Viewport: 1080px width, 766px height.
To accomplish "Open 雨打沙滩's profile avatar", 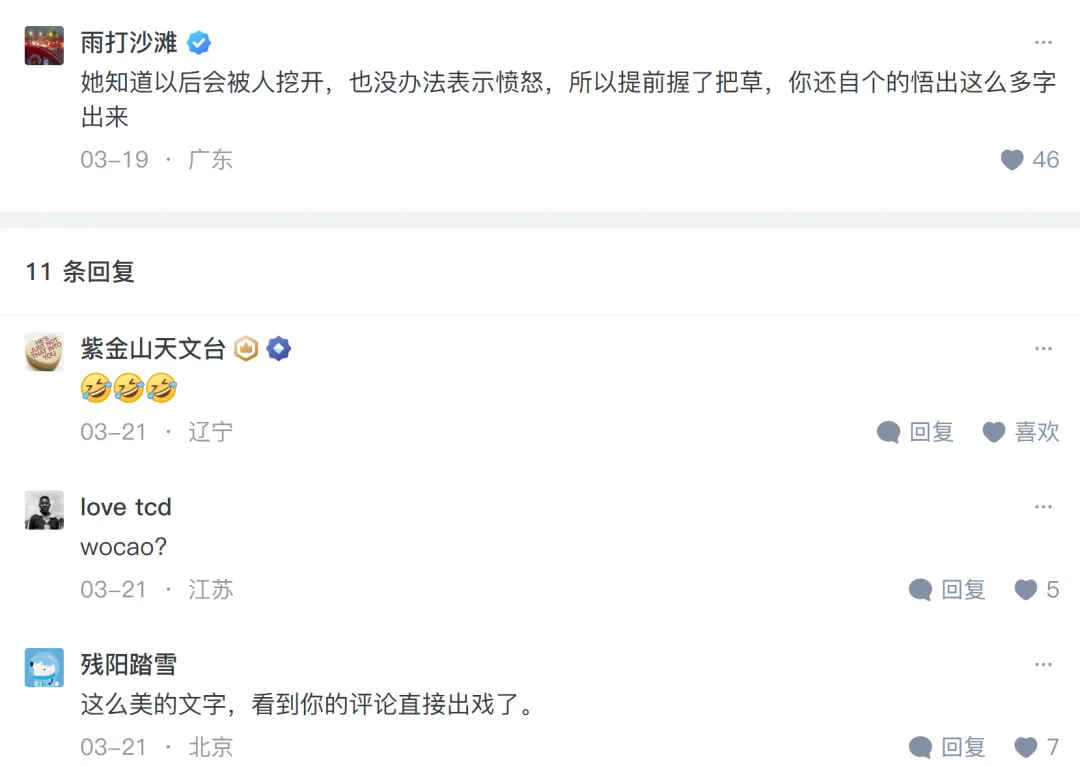I will point(44,45).
